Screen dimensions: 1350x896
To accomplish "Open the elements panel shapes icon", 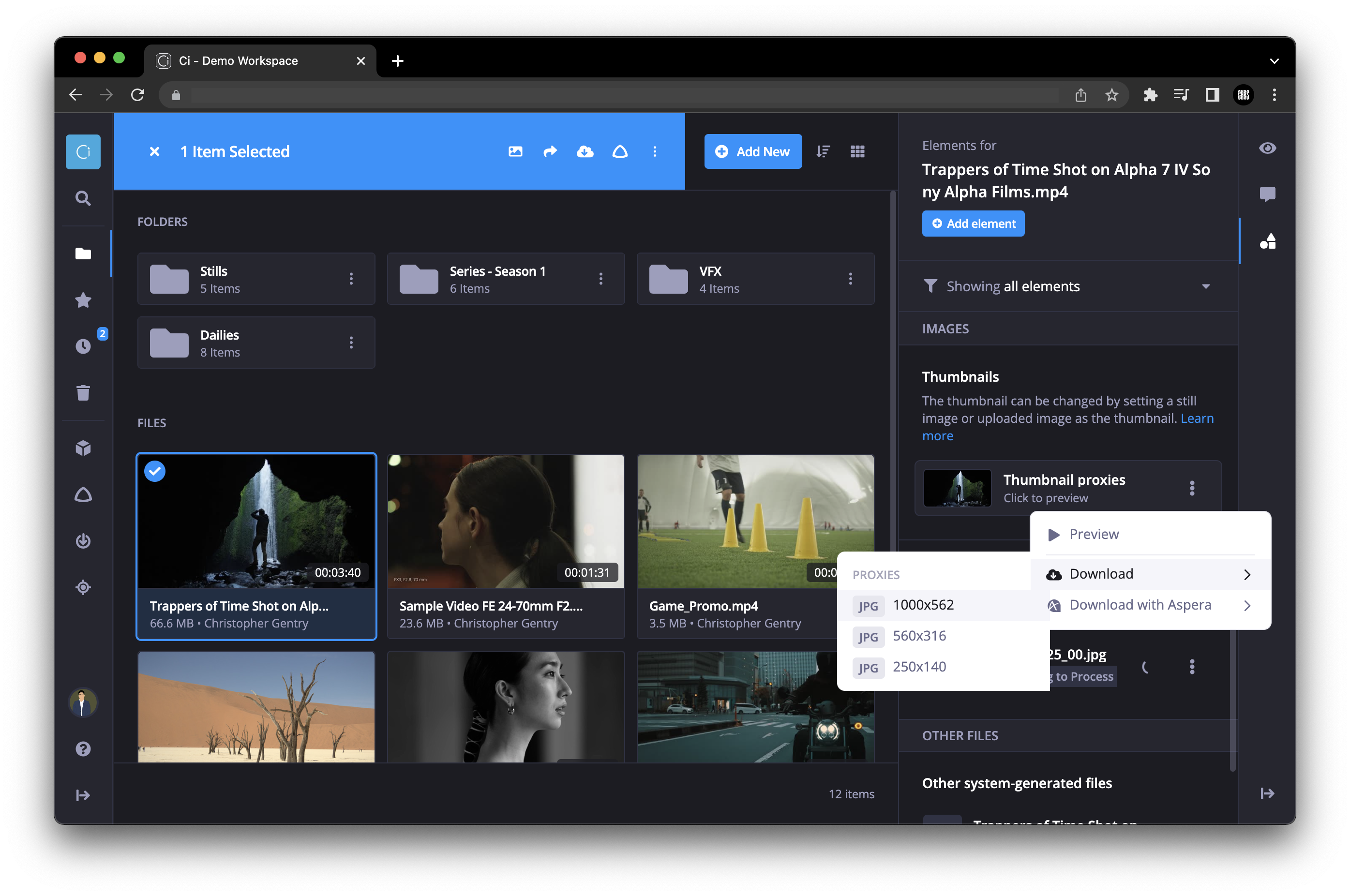I will tap(1267, 241).
